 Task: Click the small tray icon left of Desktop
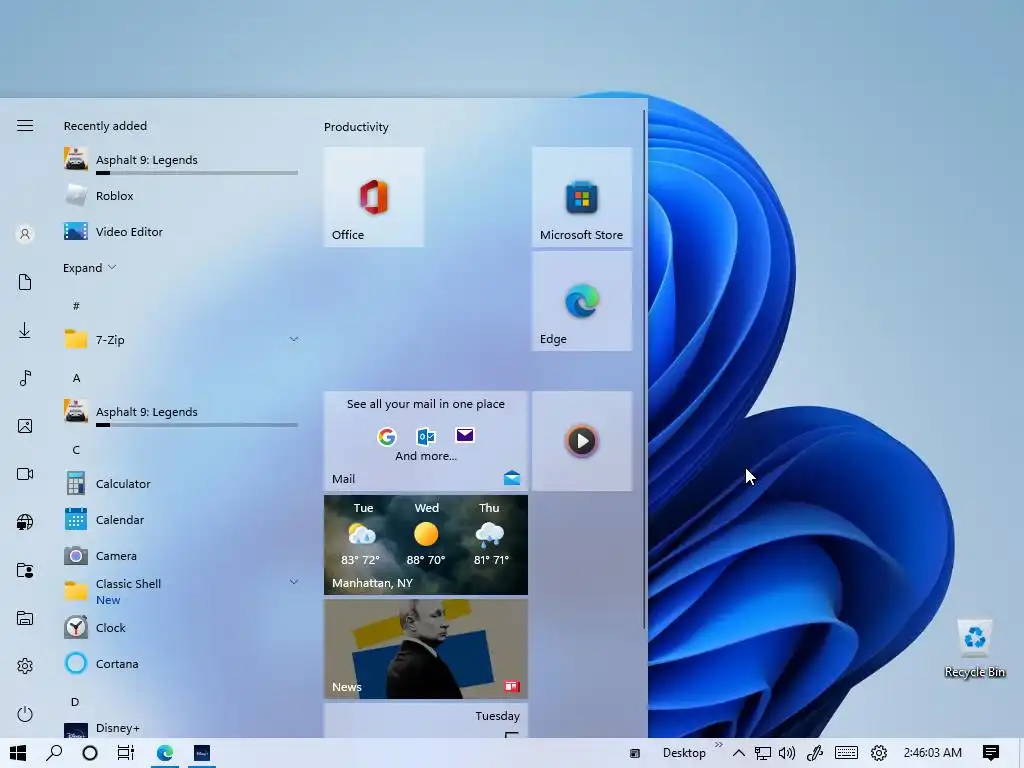[635, 754]
